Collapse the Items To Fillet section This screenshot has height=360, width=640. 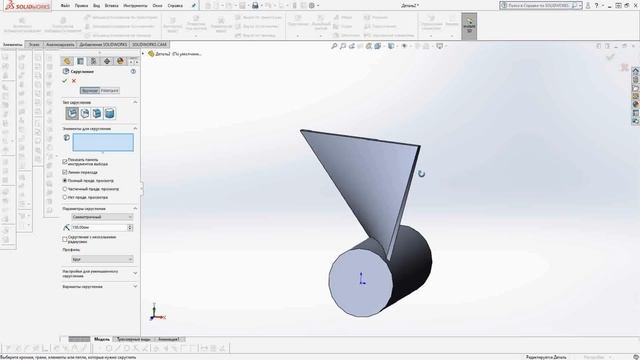point(135,129)
